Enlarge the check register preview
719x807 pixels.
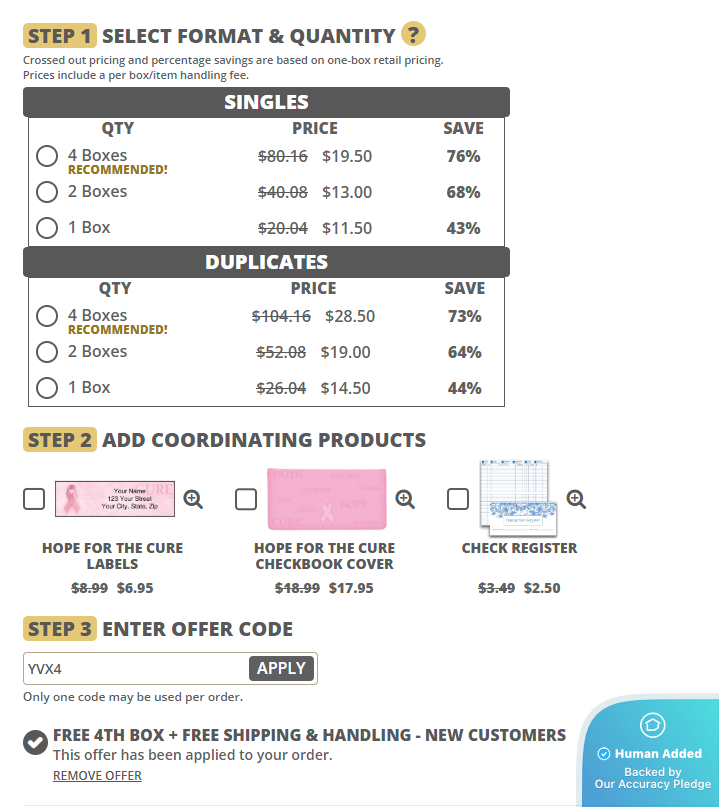pyautogui.click(x=576, y=499)
